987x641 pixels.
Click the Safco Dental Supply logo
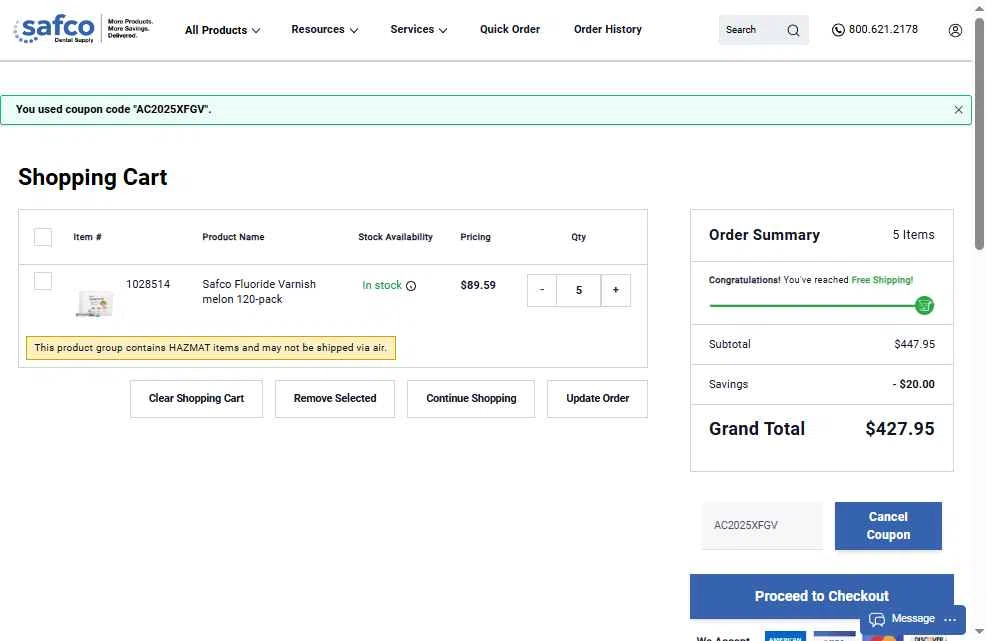coord(55,29)
